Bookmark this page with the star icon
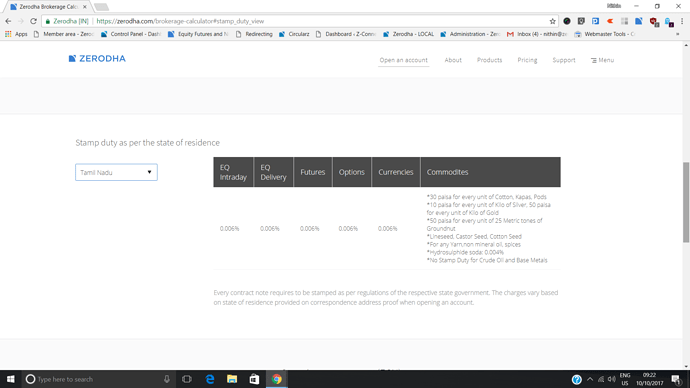The width and height of the screenshot is (690, 388). pos(552,21)
